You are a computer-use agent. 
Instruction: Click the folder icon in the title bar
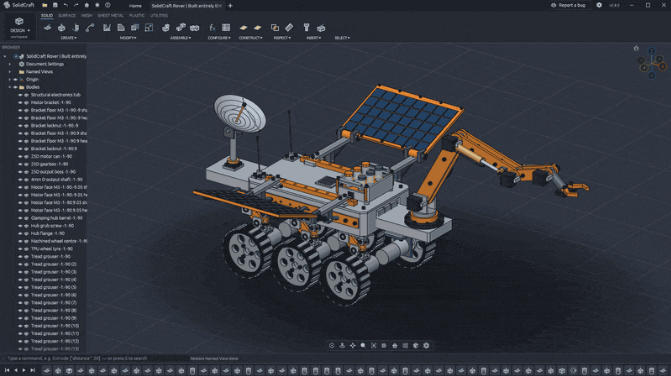[45, 6]
